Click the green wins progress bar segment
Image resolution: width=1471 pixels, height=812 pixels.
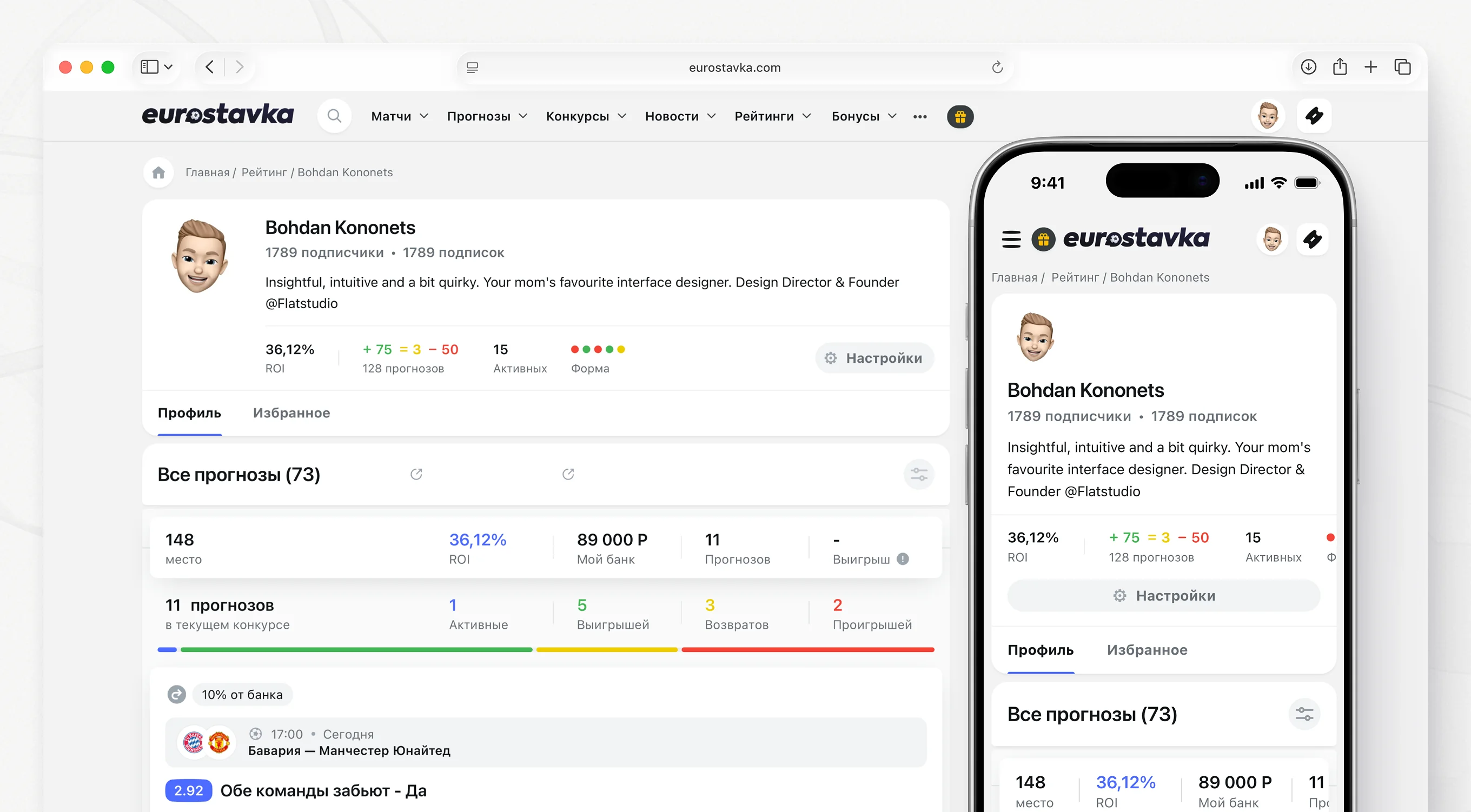356,649
